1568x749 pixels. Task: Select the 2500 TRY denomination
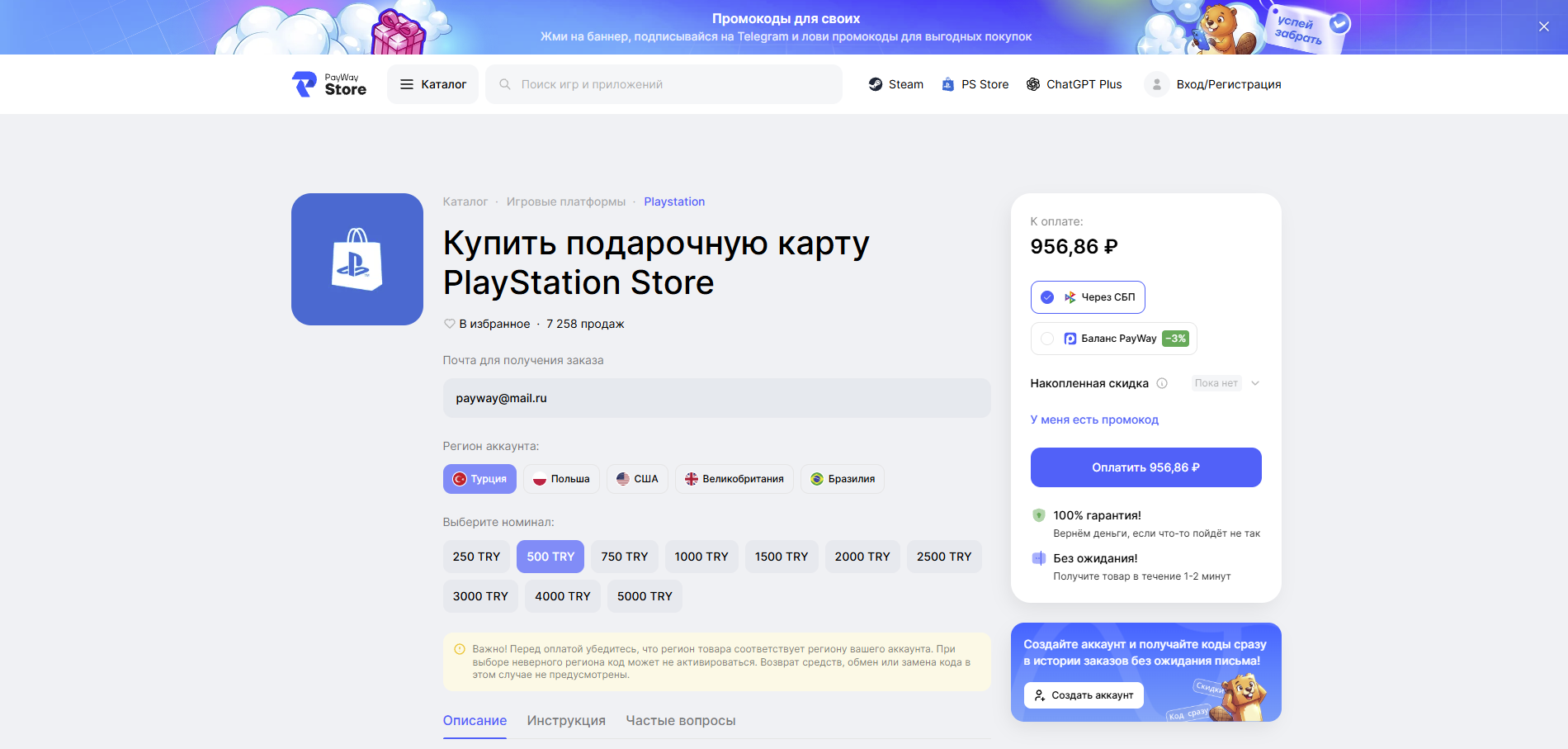[944, 557]
